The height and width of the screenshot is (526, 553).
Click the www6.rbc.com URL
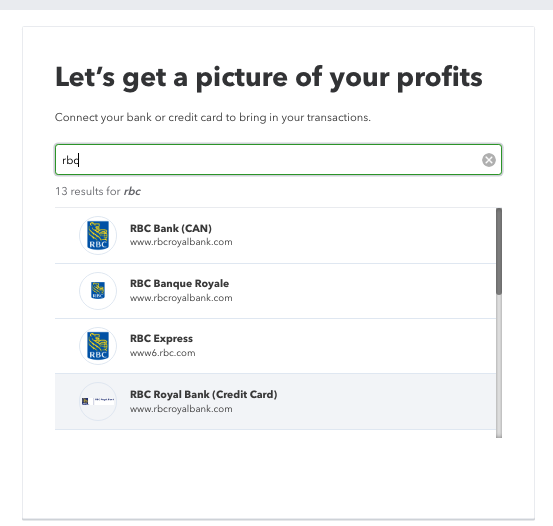(163, 353)
